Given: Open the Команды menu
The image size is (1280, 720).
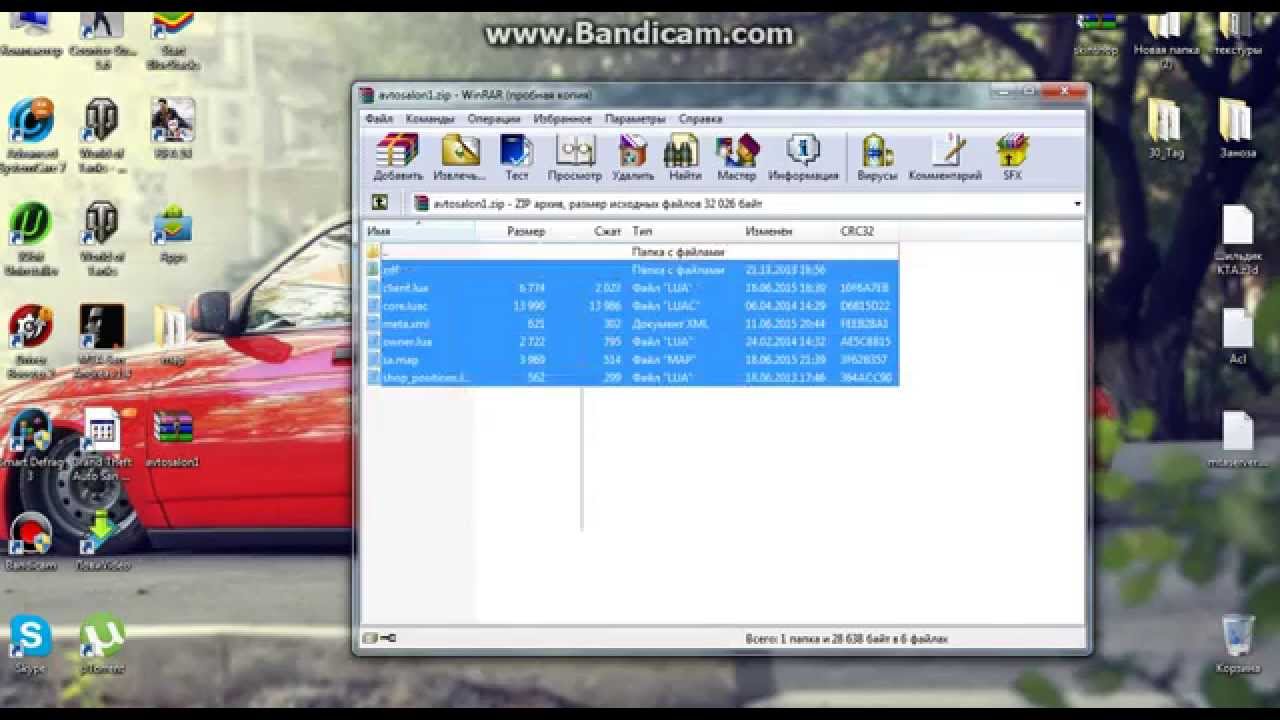Looking at the screenshot, I should (430, 119).
